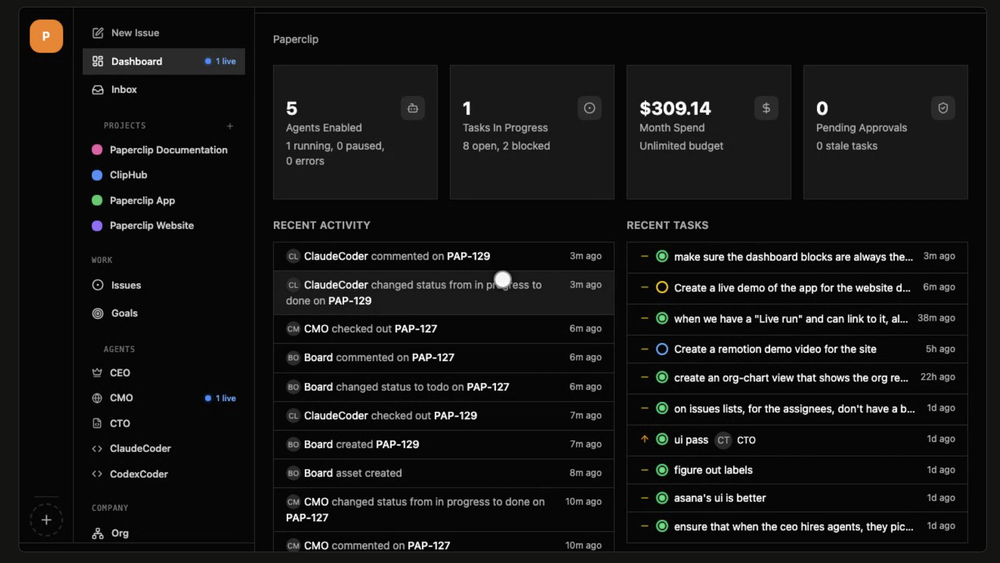The image size is (1000, 563).
Task: Click the orange P company avatar
Action: pyautogui.click(x=46, y=36)
